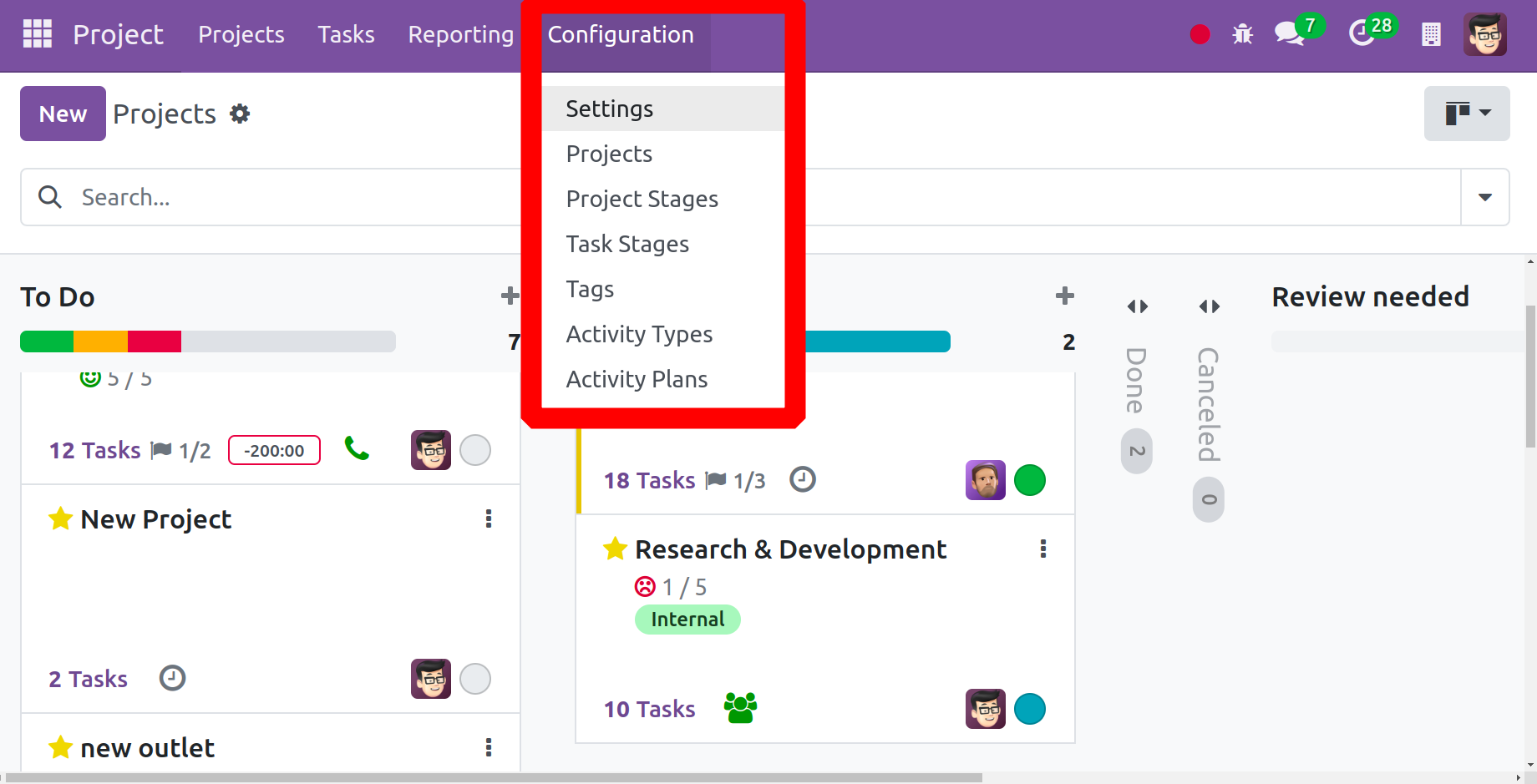Expand the folded Done column
The height and width of the screenshot is (784, 1537).
click(x=1137, y=306)
